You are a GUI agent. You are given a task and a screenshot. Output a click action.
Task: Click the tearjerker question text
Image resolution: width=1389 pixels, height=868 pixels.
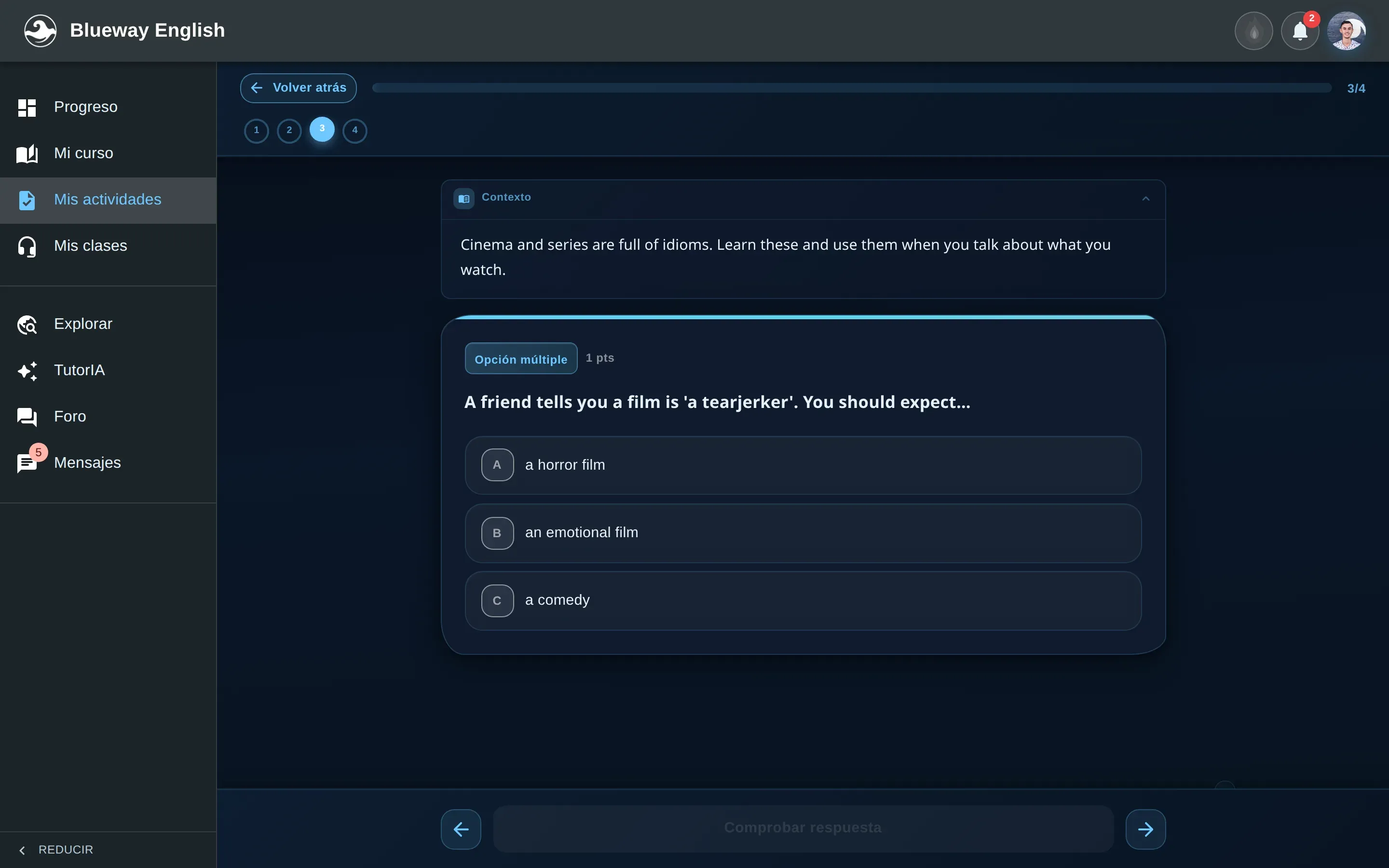pos(717,403)
